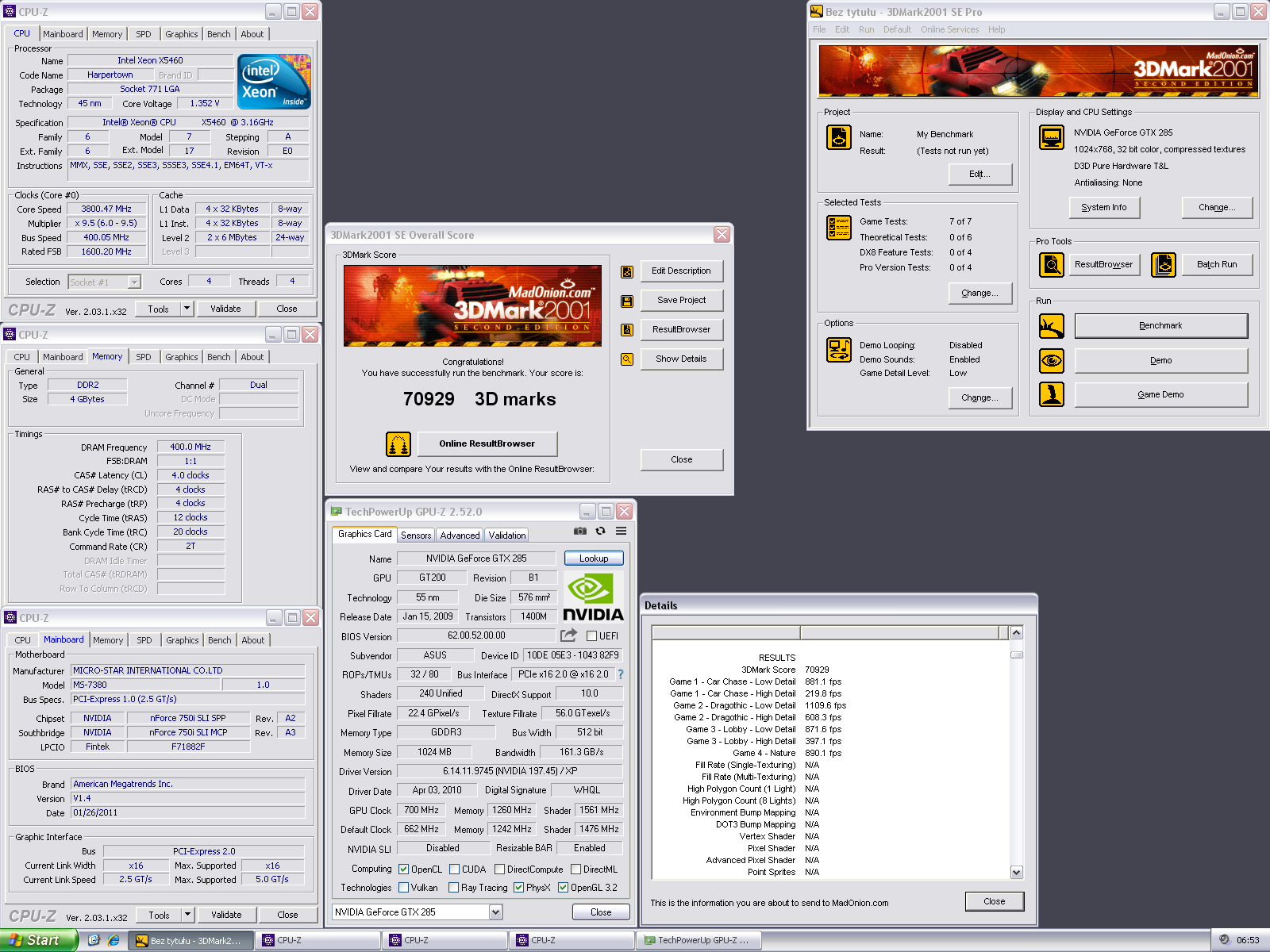Click Validate in the Mainboard CPU-Z window

click(x=226, y=915)
